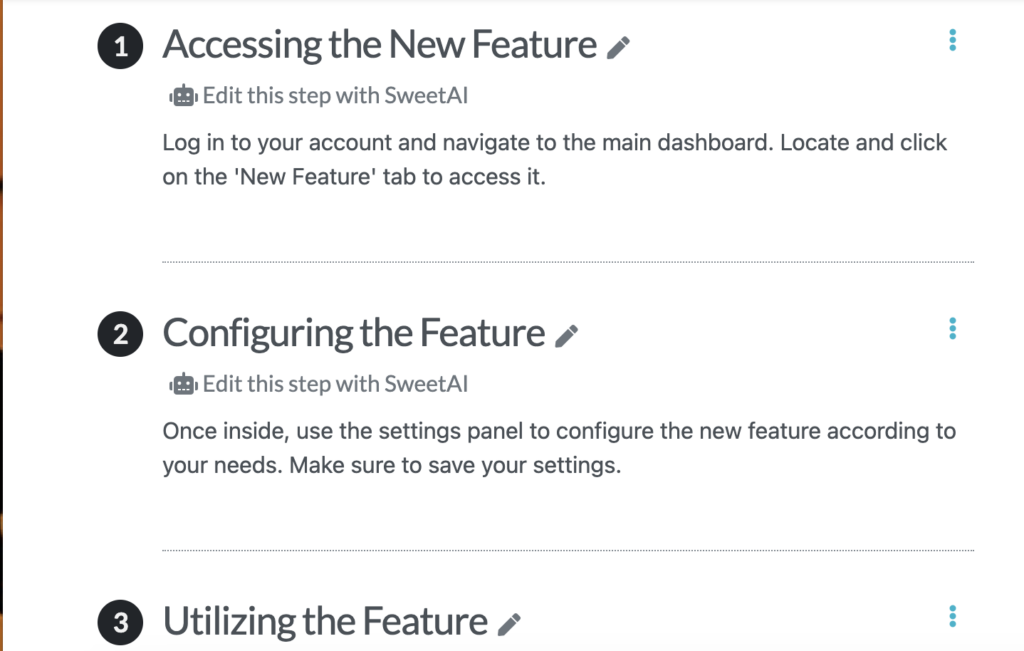Open three-dot menu for step 1
The image size is (1024, 651).
click(x=952, y=40)
